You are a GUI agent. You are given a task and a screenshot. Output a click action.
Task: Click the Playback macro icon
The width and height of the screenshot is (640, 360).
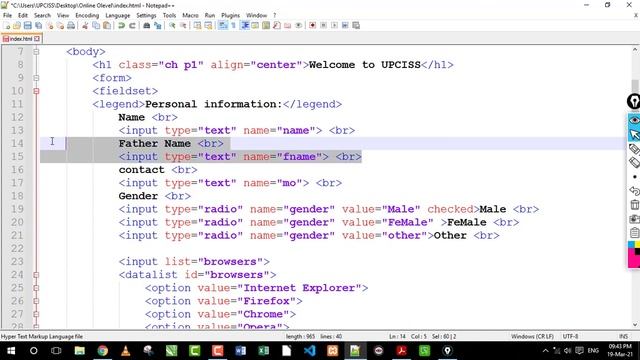coord(334,25)
